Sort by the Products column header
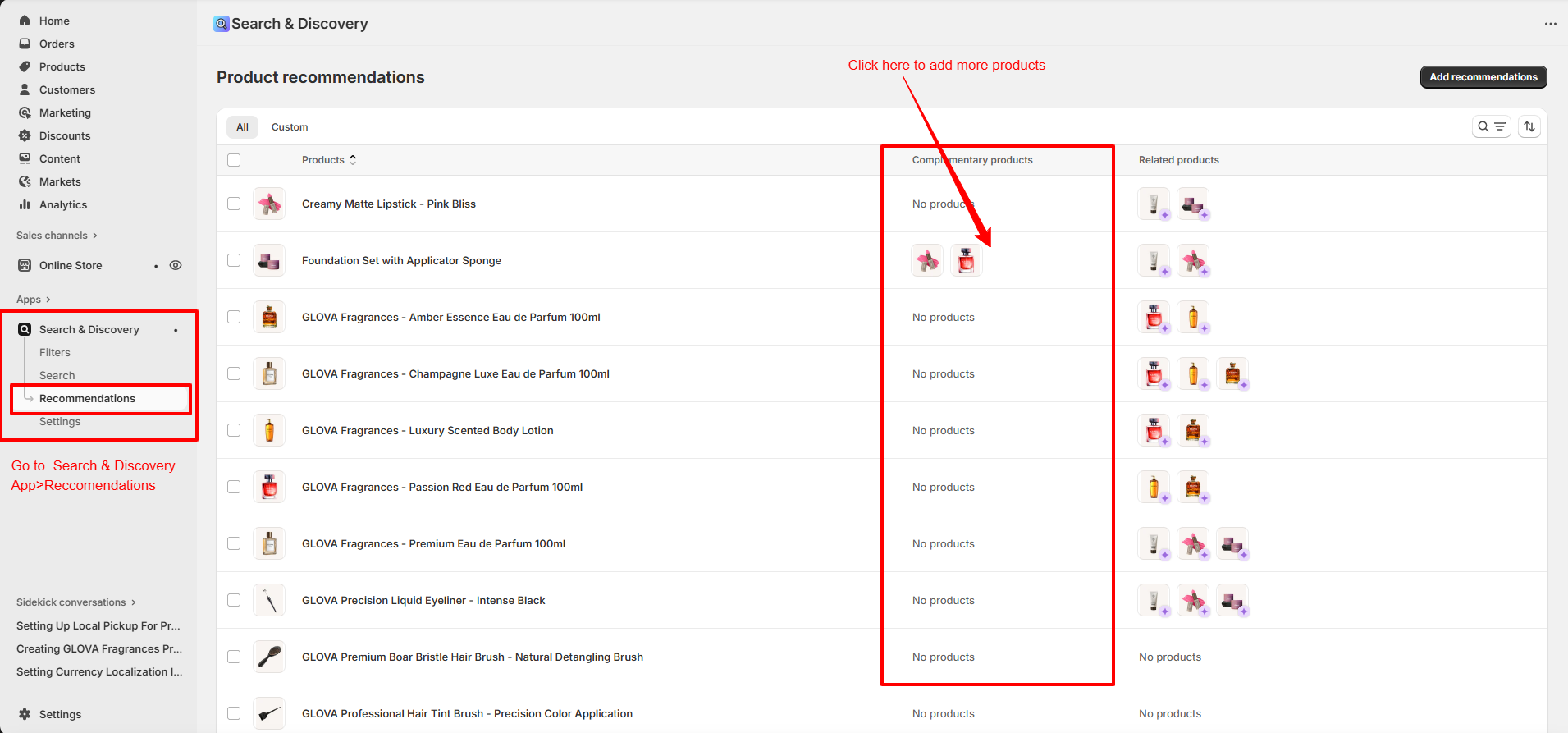The image size is (1568, 733). coord(329,160)
